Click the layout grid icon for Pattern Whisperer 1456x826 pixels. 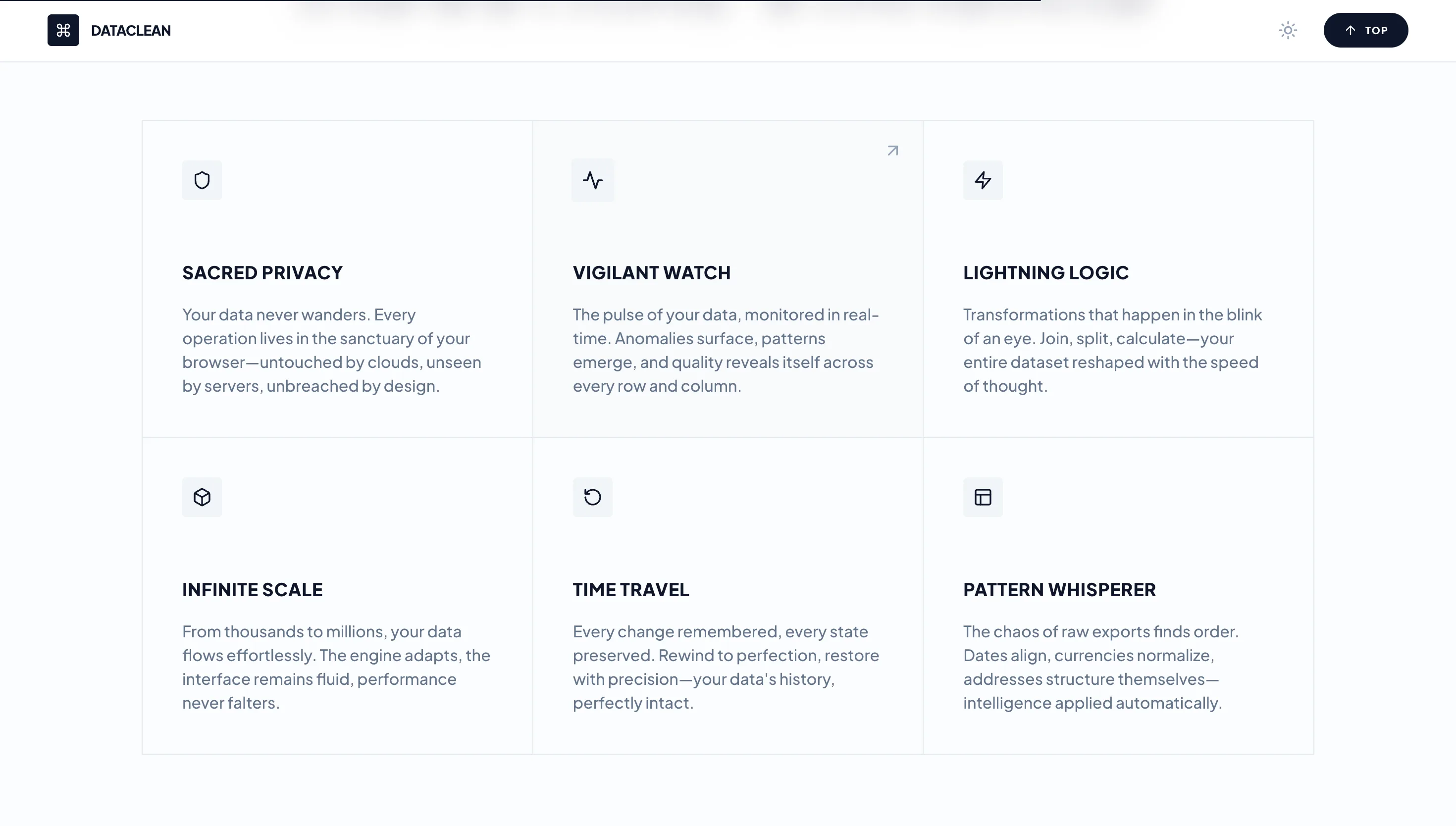coord(983,497)
